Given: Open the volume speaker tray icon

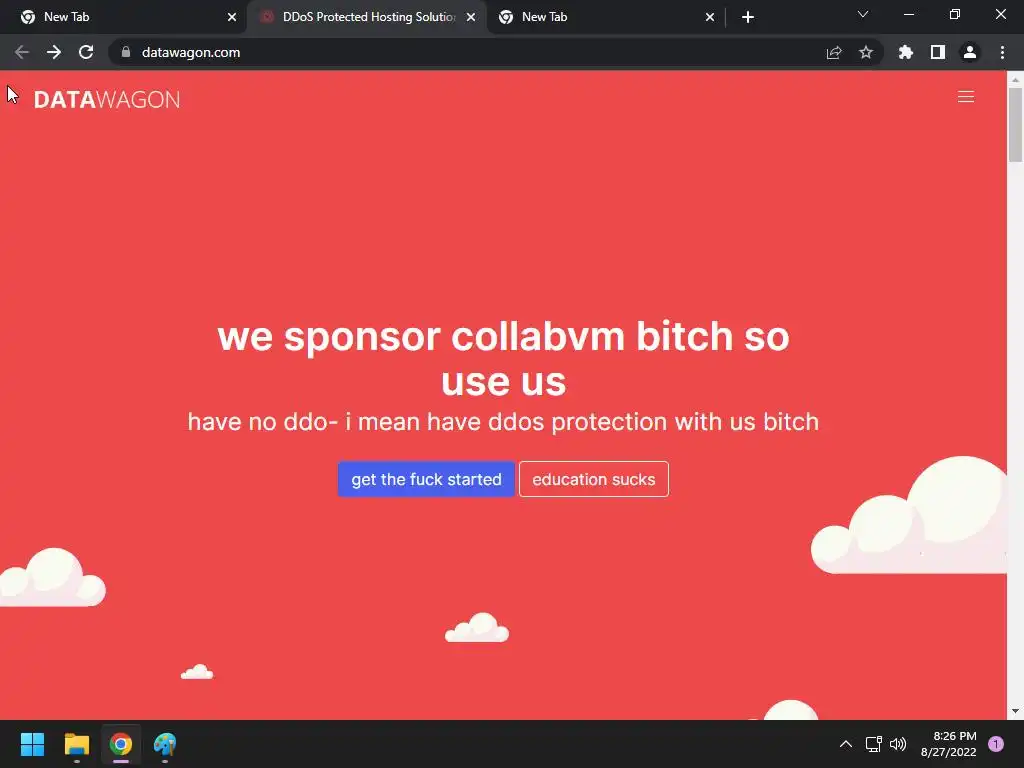Looking at the screenshot, I should coord(898,744).
